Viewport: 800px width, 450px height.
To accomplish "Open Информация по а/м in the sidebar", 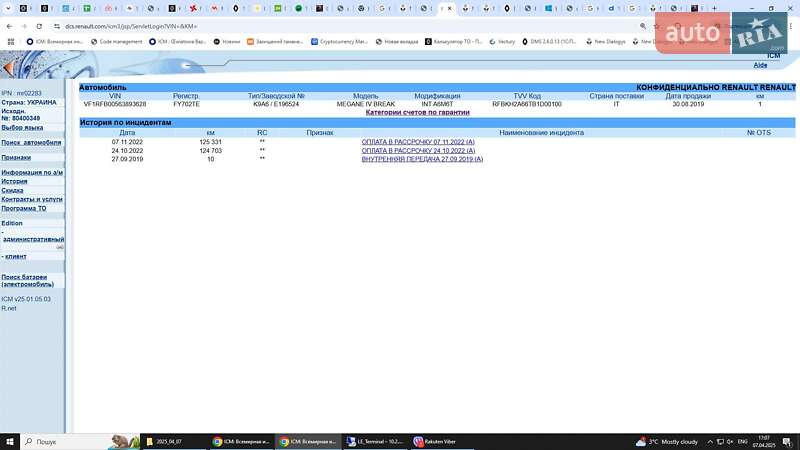I will pos(32,172).
